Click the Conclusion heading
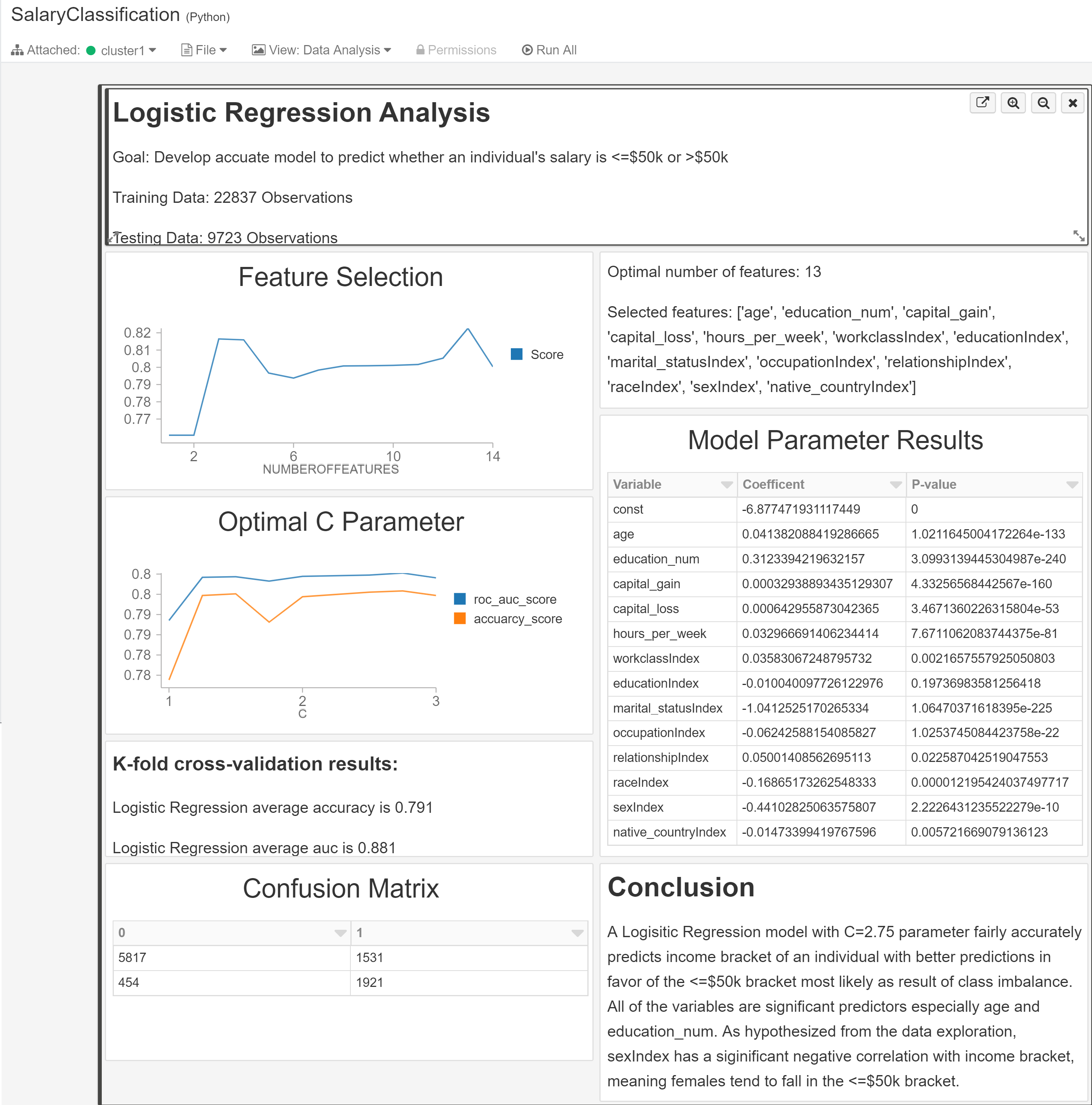This screenshot has width=1092, height=1105. [681, 887]
